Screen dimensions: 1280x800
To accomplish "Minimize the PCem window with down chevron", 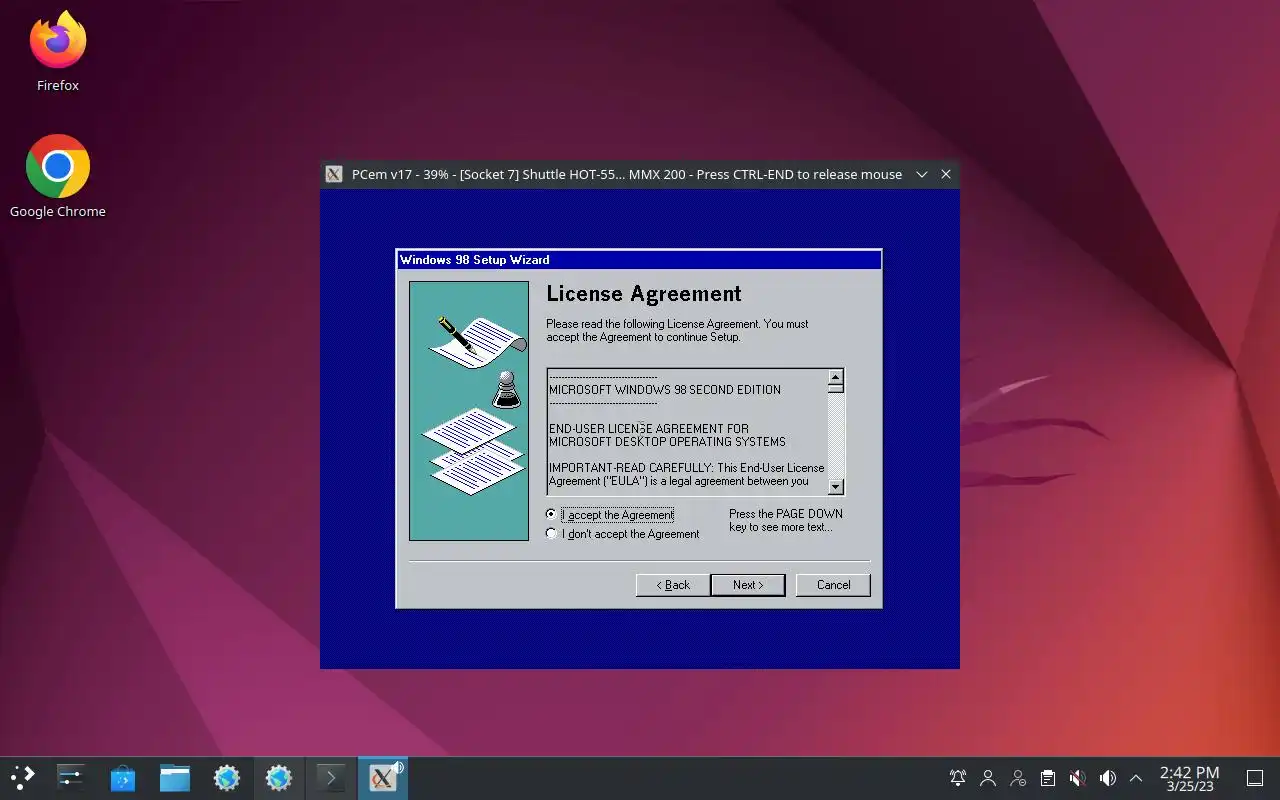I will (922, 174).
